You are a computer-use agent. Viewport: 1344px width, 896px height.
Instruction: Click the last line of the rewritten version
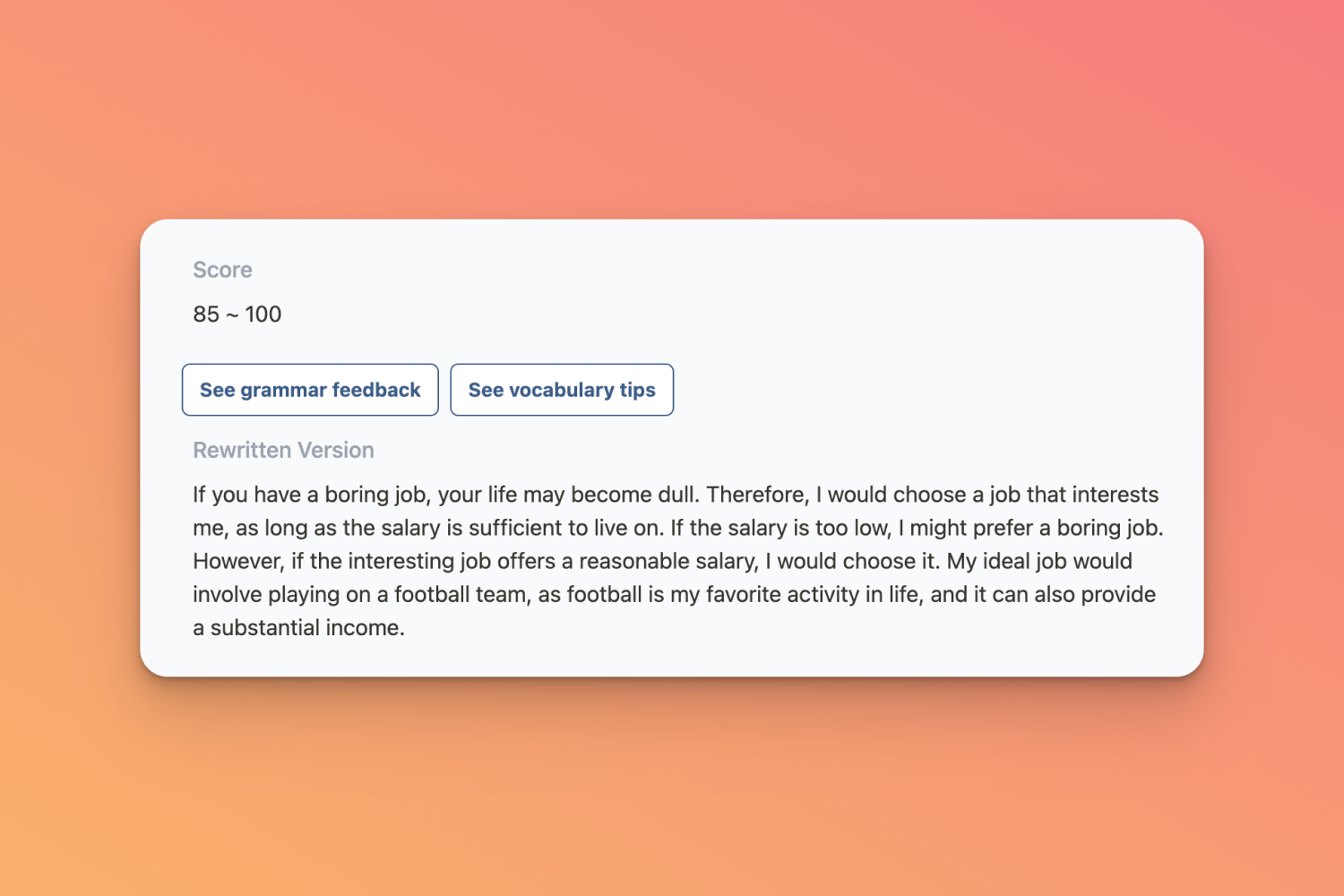(297, 627)
